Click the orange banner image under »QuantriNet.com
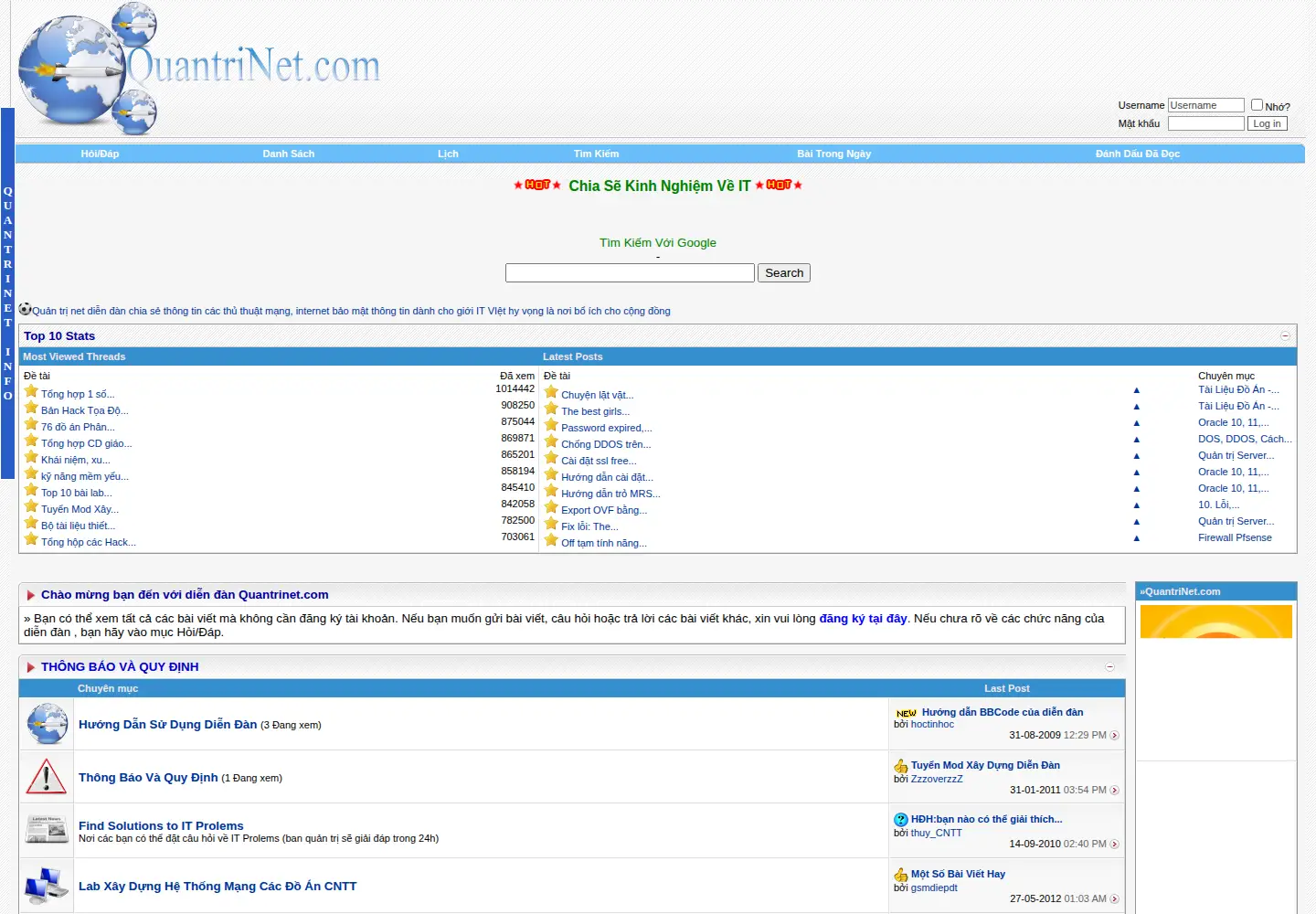Viewport: 1316px width, 914px height. tap(1216, 622)
